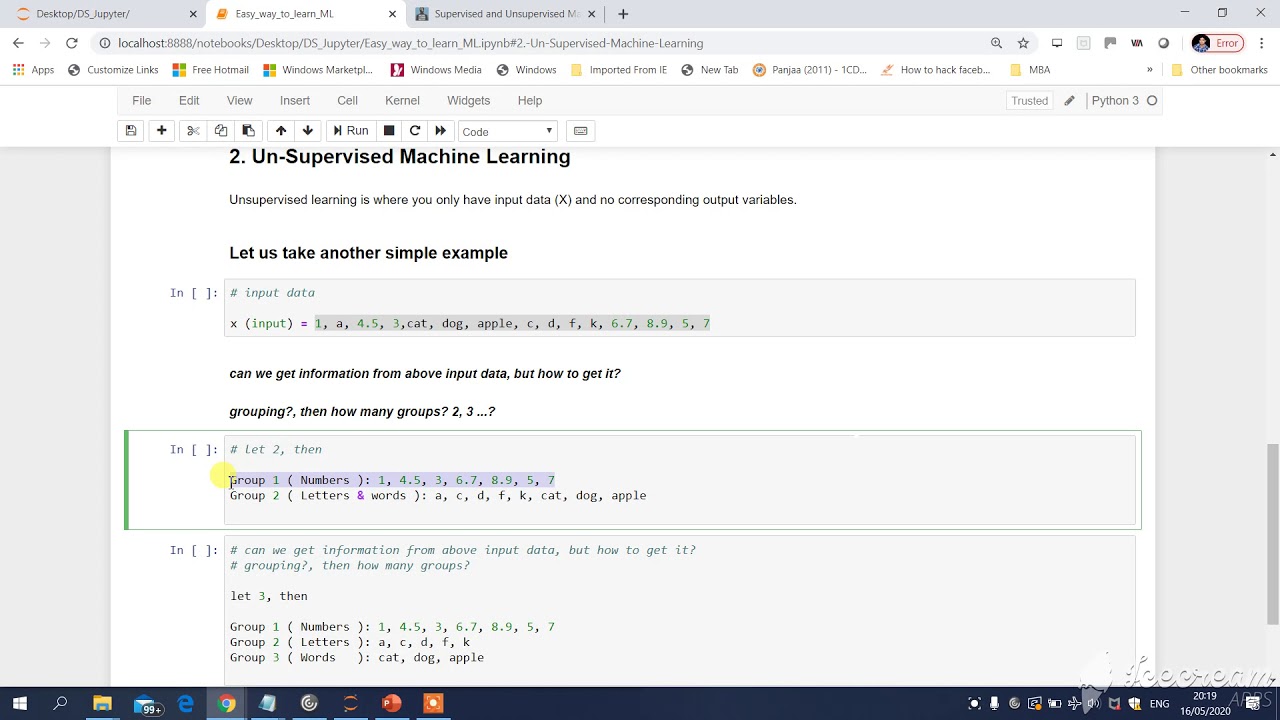Open the Other bookmarks folder
This screenshot has height=720, width=1280.
click(x=1219, y=70)
